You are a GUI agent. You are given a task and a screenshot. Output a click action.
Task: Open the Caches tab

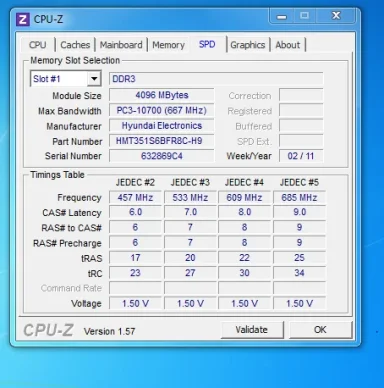pos(75,45)
